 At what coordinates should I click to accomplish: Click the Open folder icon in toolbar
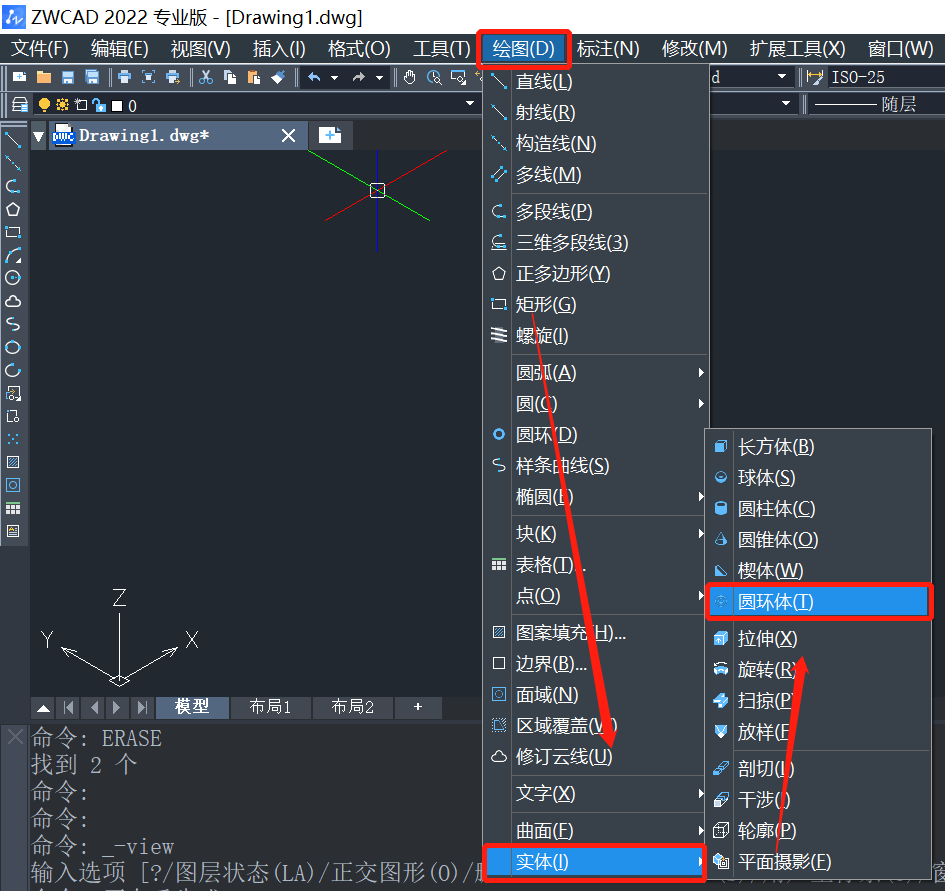pos(43,77)
